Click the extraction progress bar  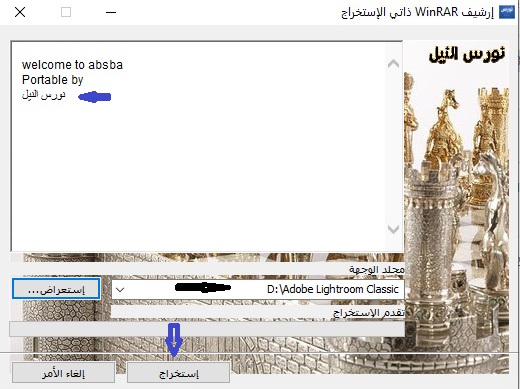207,329
